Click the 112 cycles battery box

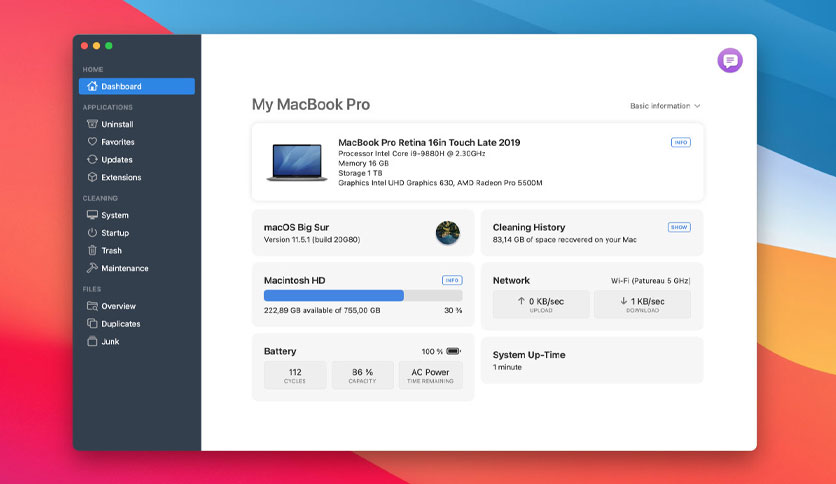pyautogui.click(x=295, y=375)
